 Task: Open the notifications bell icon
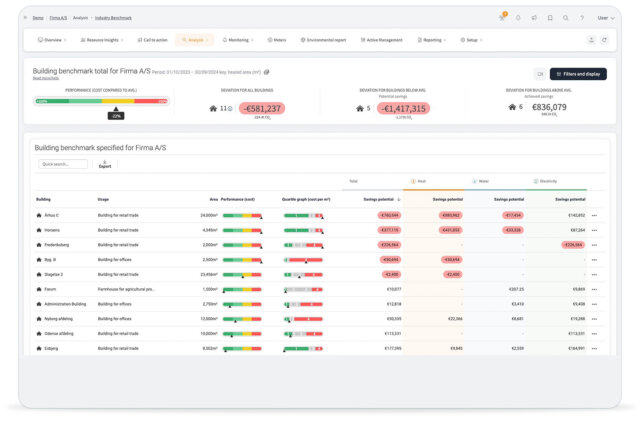(518, 18)
